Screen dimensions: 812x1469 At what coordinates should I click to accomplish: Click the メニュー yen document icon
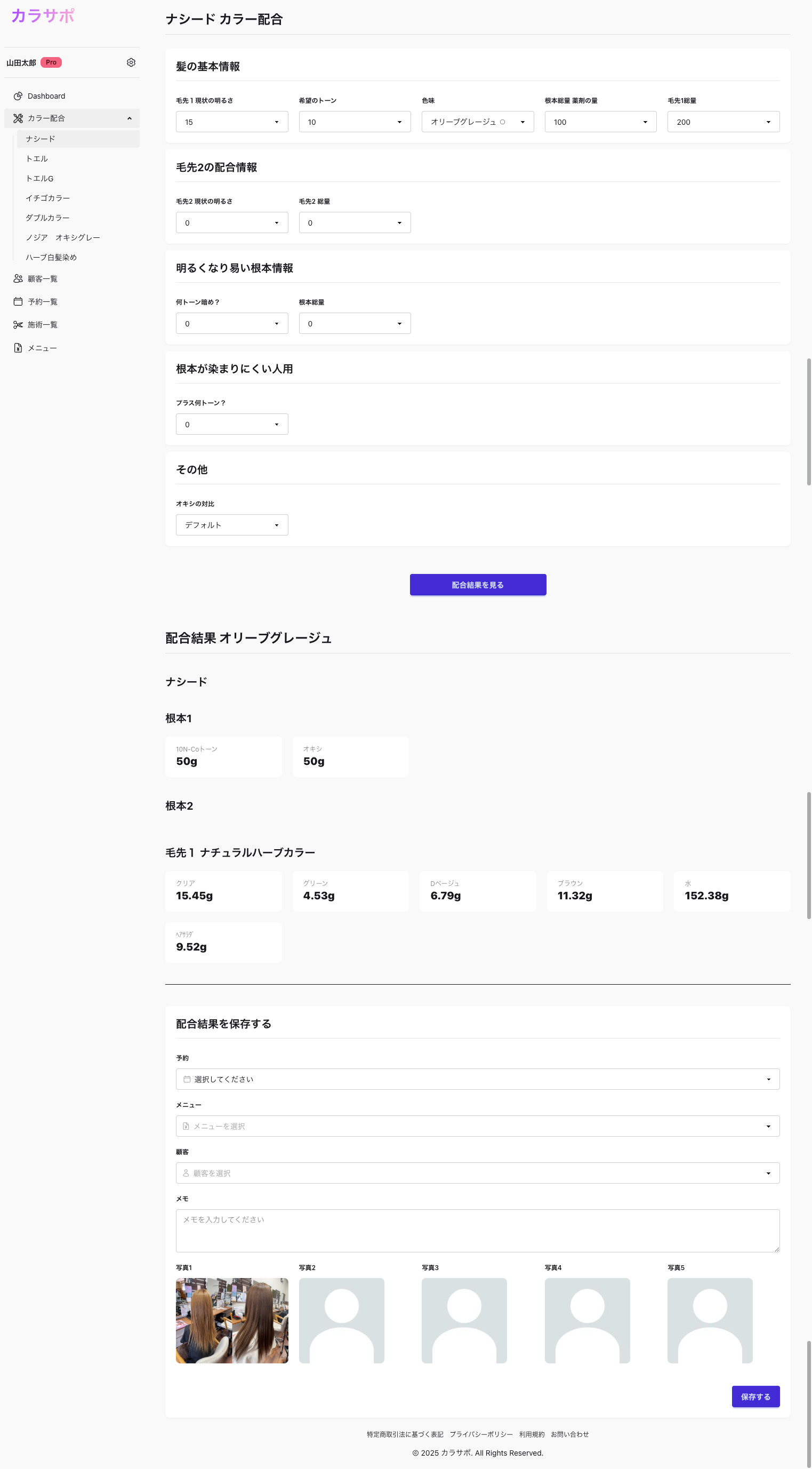[18, 348]
